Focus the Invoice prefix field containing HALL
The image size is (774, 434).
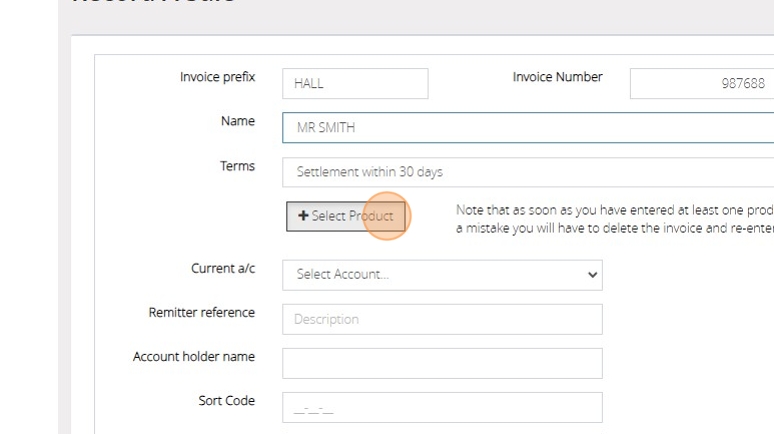click(355, 84)
